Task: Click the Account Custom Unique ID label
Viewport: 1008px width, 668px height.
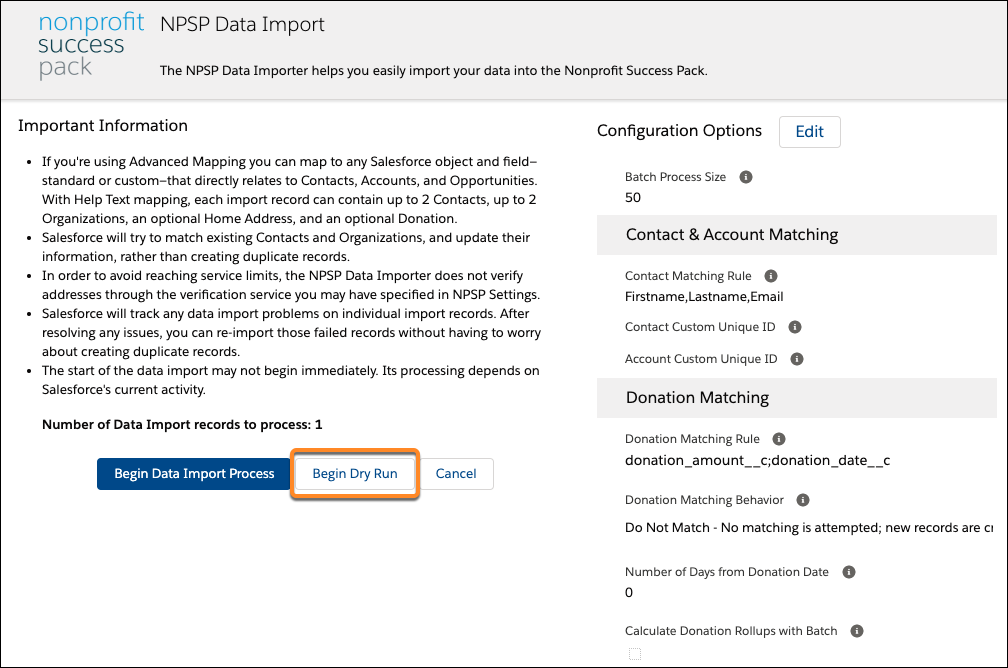Action: tap(701, 359)
